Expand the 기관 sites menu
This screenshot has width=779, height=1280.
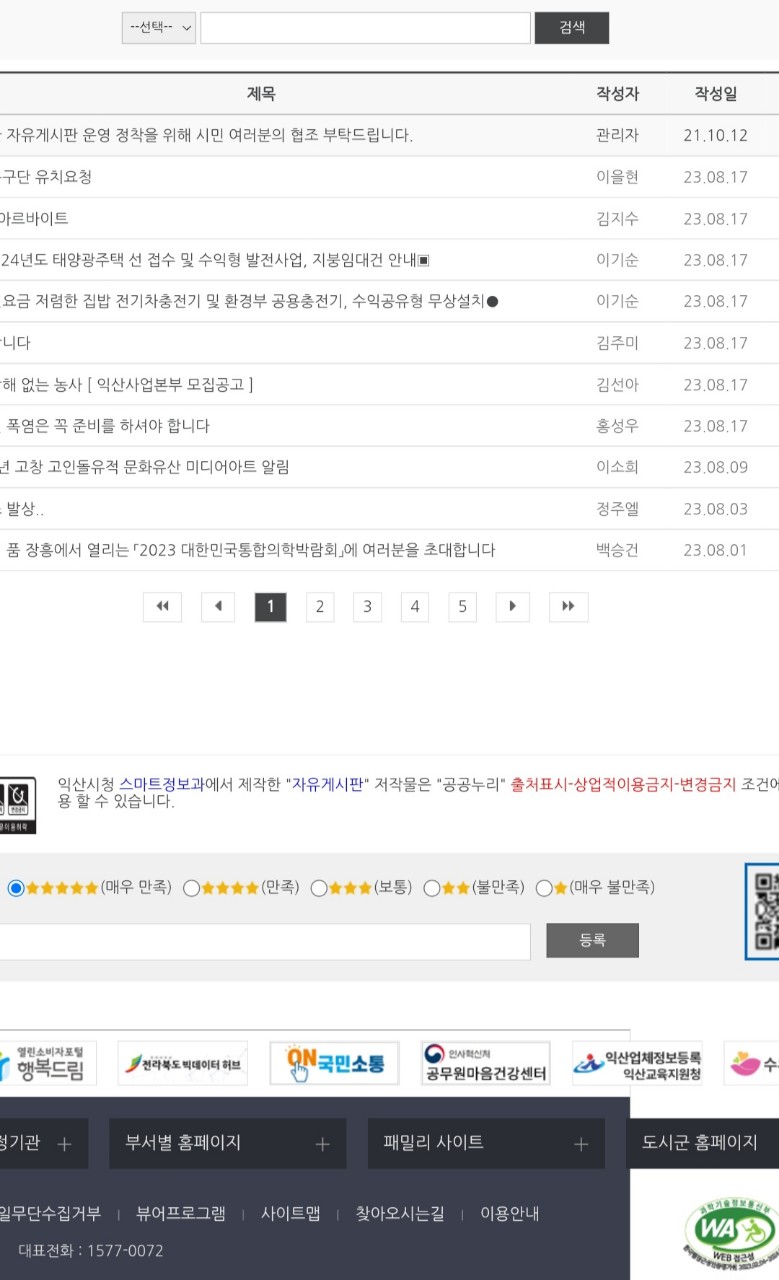coord(44,1143)
